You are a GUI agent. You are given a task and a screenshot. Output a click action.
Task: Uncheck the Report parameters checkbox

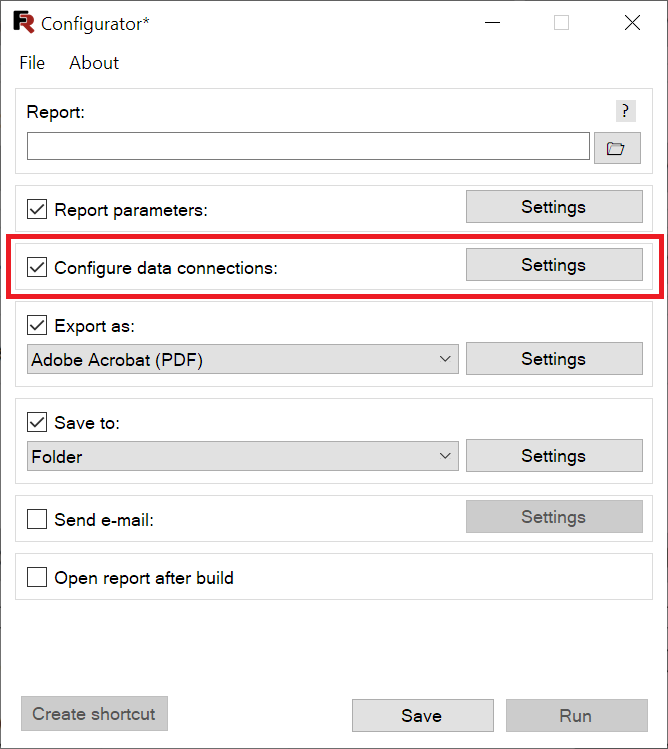(x=37, y=209)
